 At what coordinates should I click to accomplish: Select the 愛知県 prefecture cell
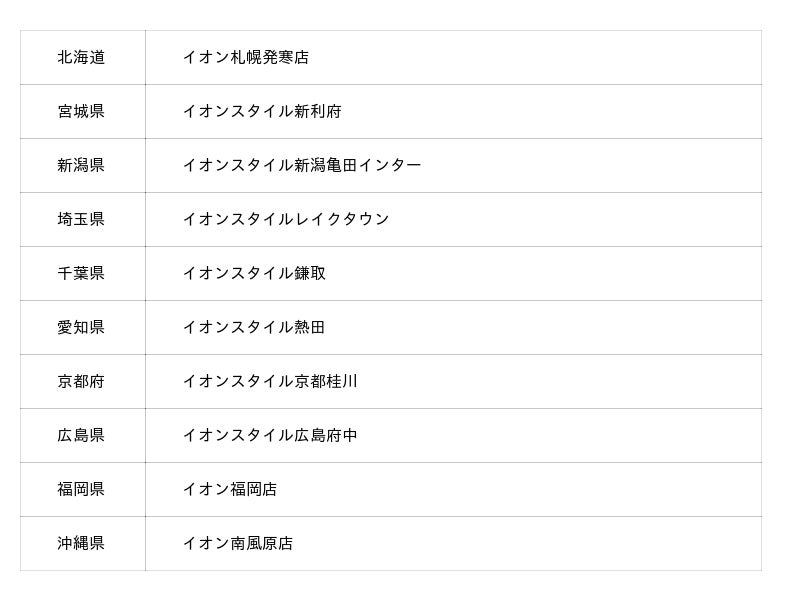(x=81, y=328)
